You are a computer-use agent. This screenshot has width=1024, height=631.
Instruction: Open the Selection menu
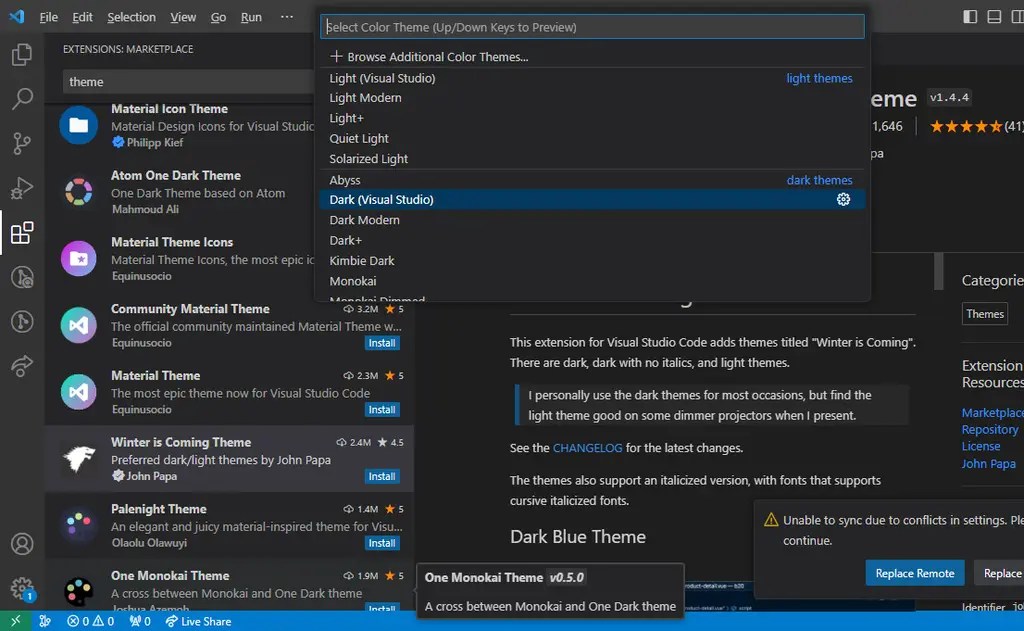(131, 17)
